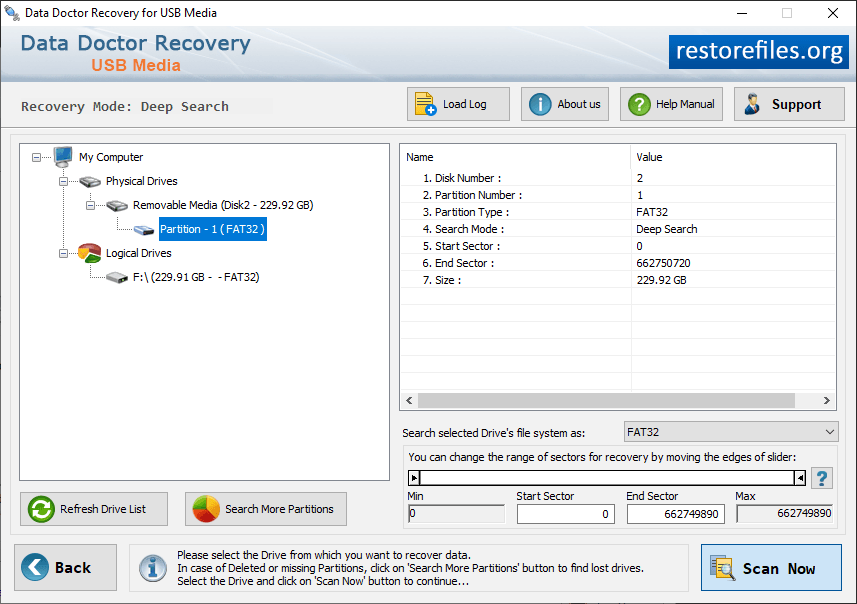Click the Partition - 1 drive icon
This screenshot has height=604, width=857.
144,230
